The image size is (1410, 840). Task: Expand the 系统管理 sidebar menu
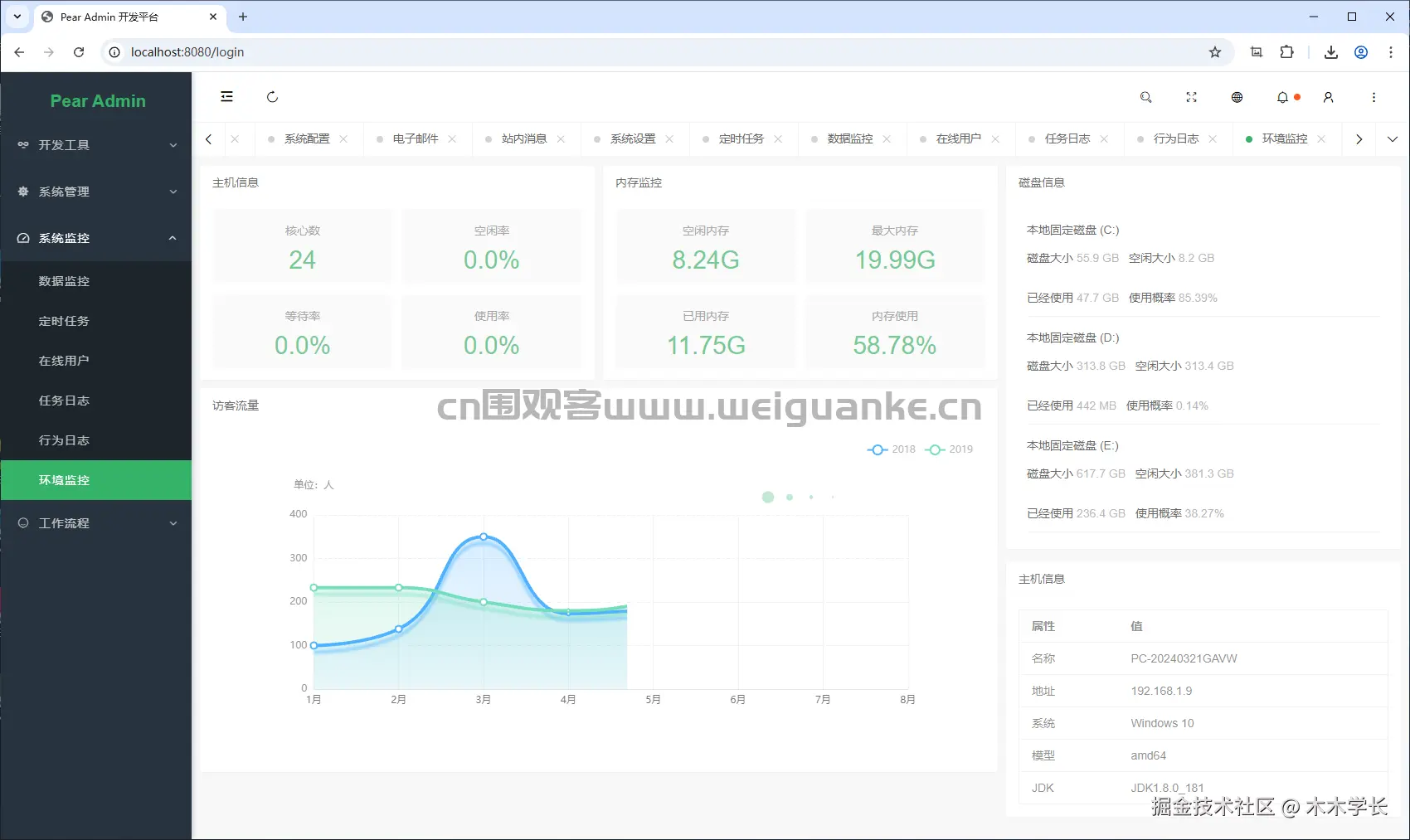coord(96,192)
